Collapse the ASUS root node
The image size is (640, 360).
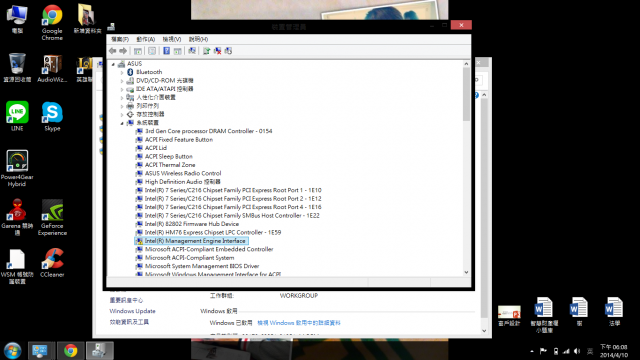(x=113, y=64)
